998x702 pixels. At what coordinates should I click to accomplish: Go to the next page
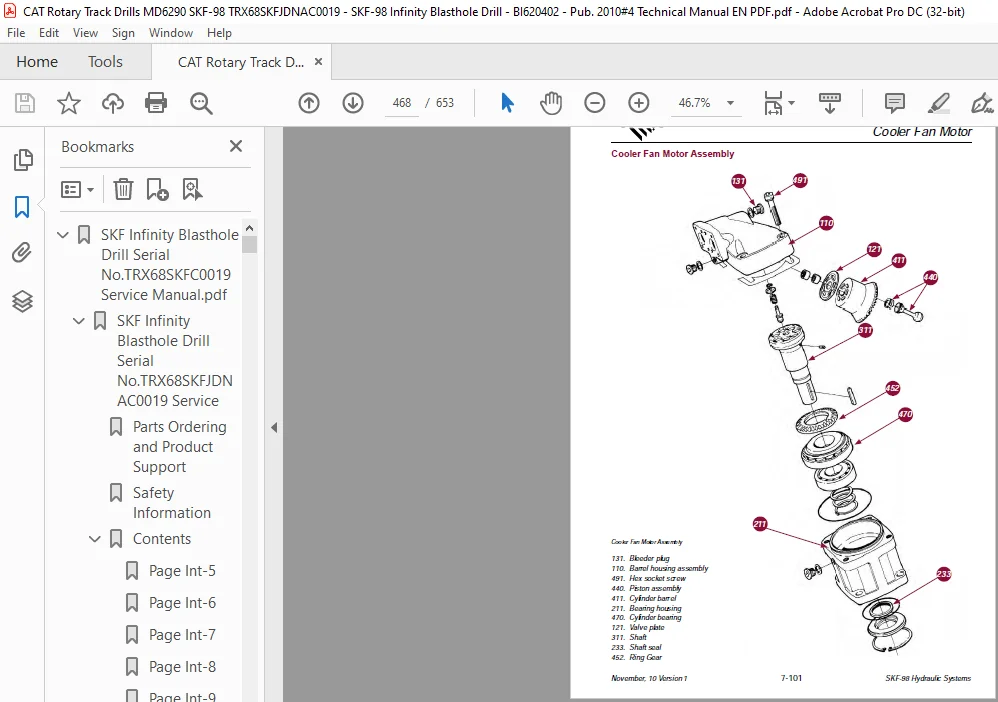coord(353,102)
